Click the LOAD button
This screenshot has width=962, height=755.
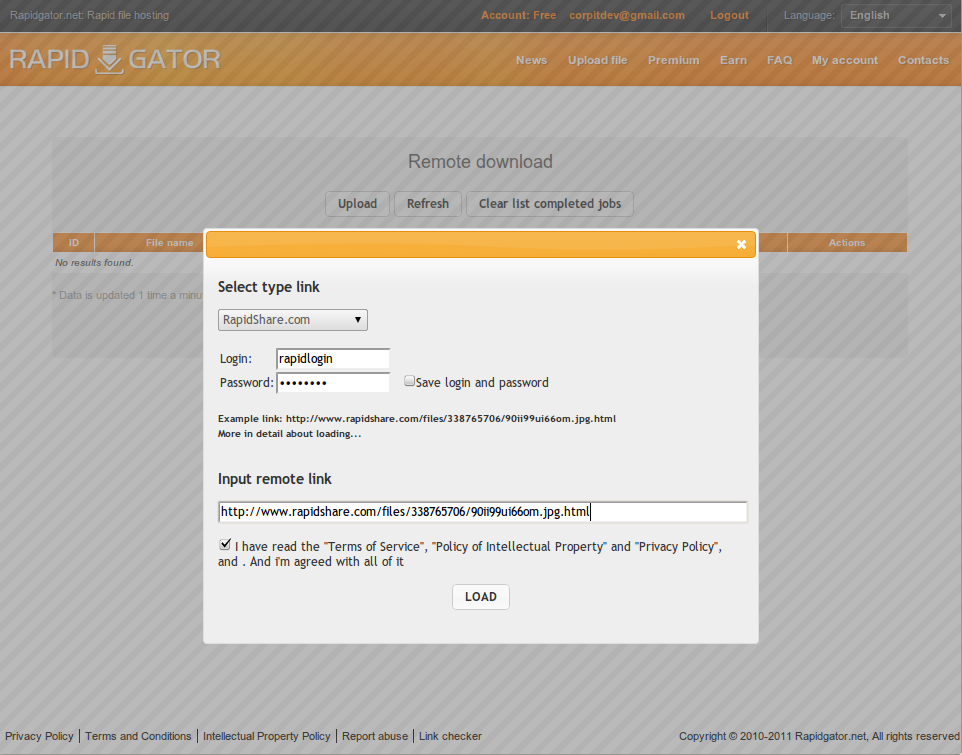click(481, 597)
